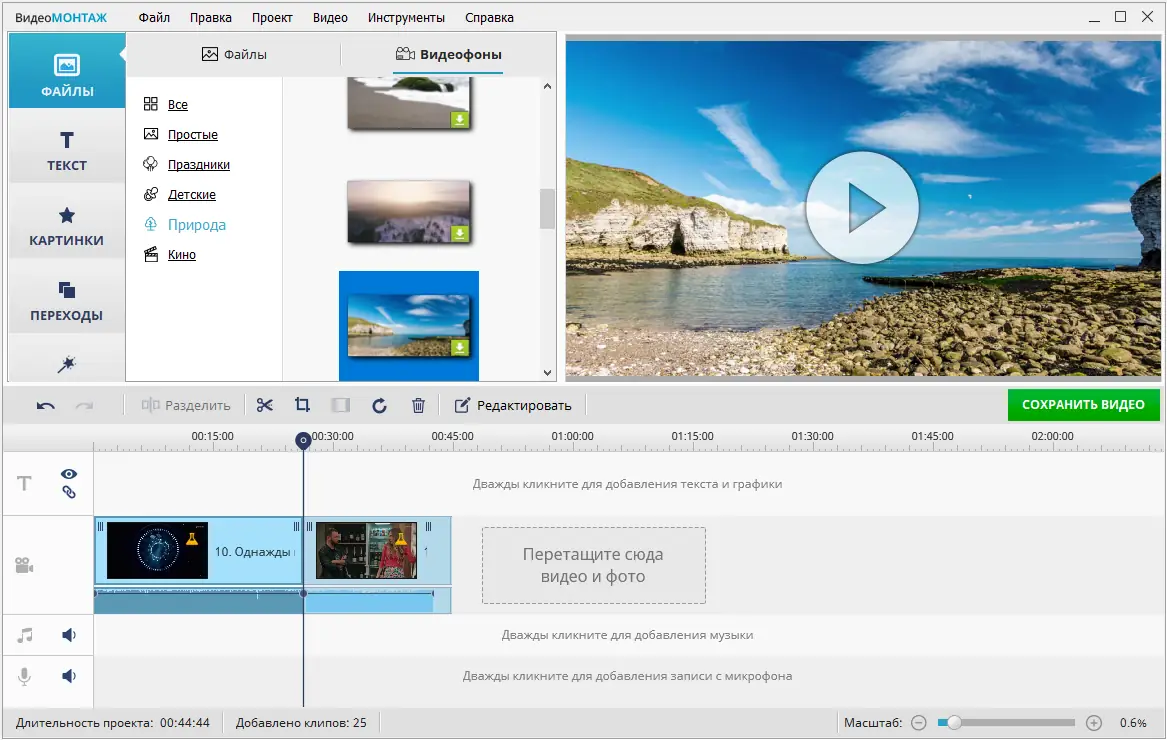Open the Переходы section in sidebar

[x=67, y=301]
